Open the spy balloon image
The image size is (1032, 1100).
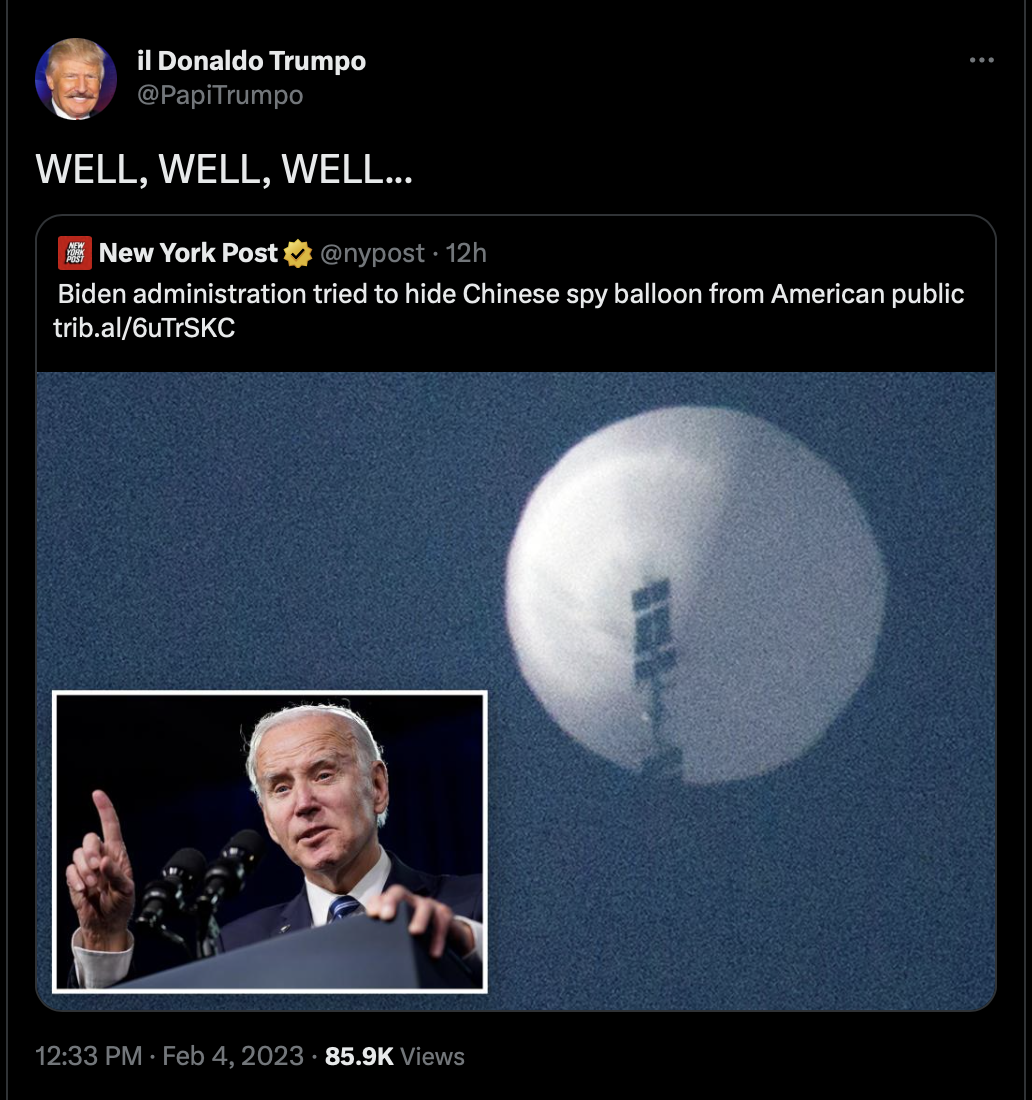(516, 691)
